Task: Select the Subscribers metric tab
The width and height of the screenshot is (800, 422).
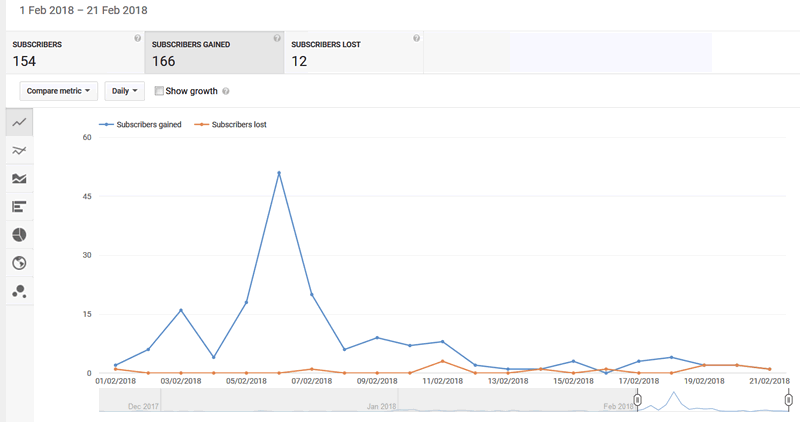Action: (x=72, y=53)
